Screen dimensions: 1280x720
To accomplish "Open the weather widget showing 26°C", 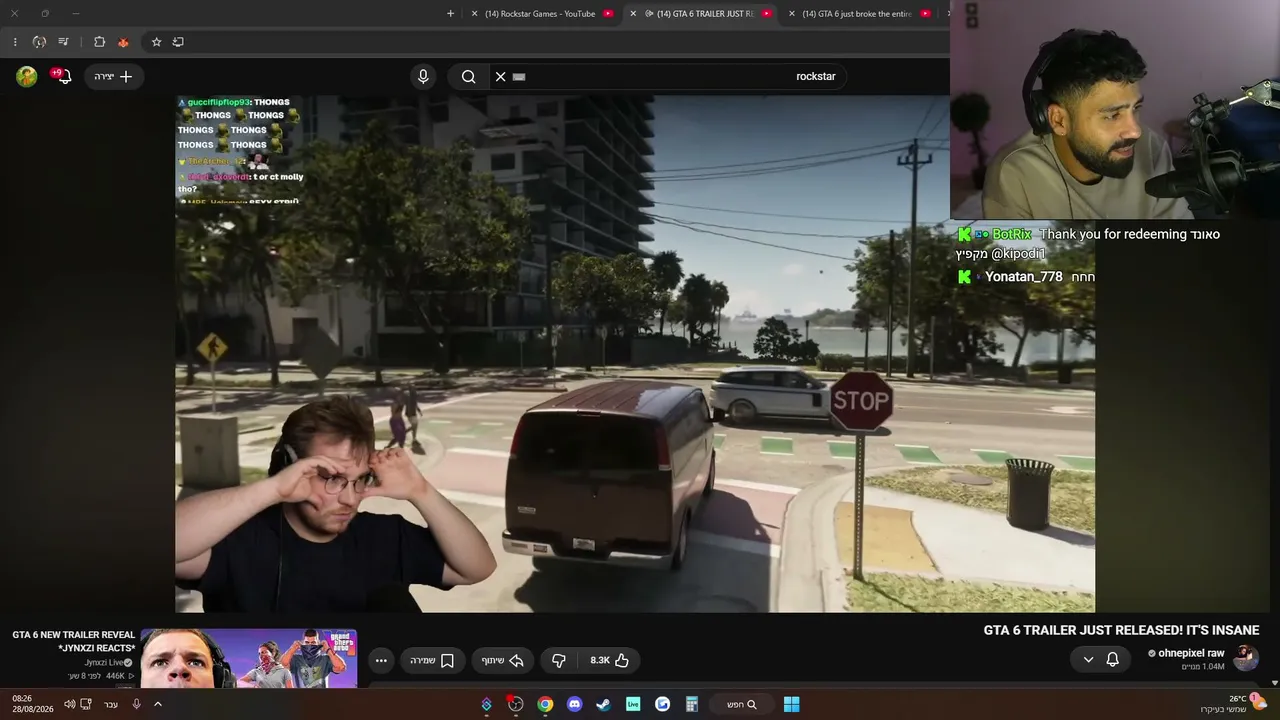I will (x=1234, y=704).
